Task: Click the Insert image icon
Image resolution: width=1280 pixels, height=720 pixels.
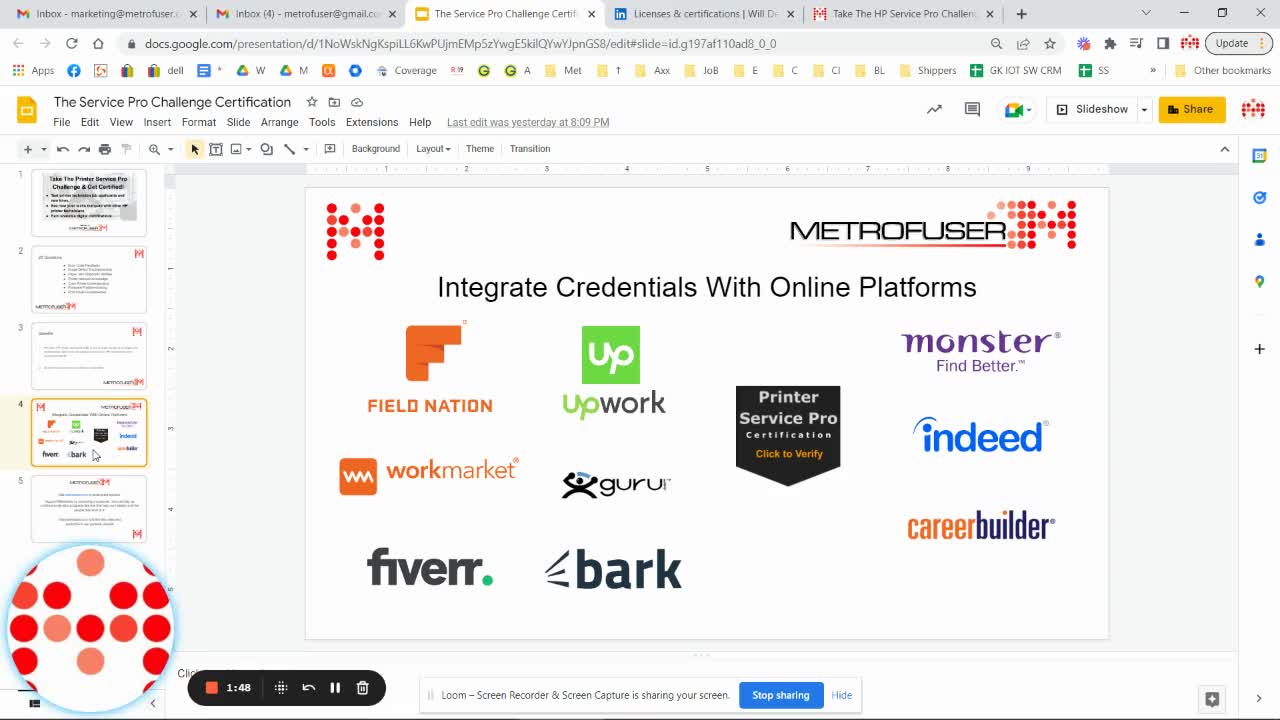Action: 236,149
